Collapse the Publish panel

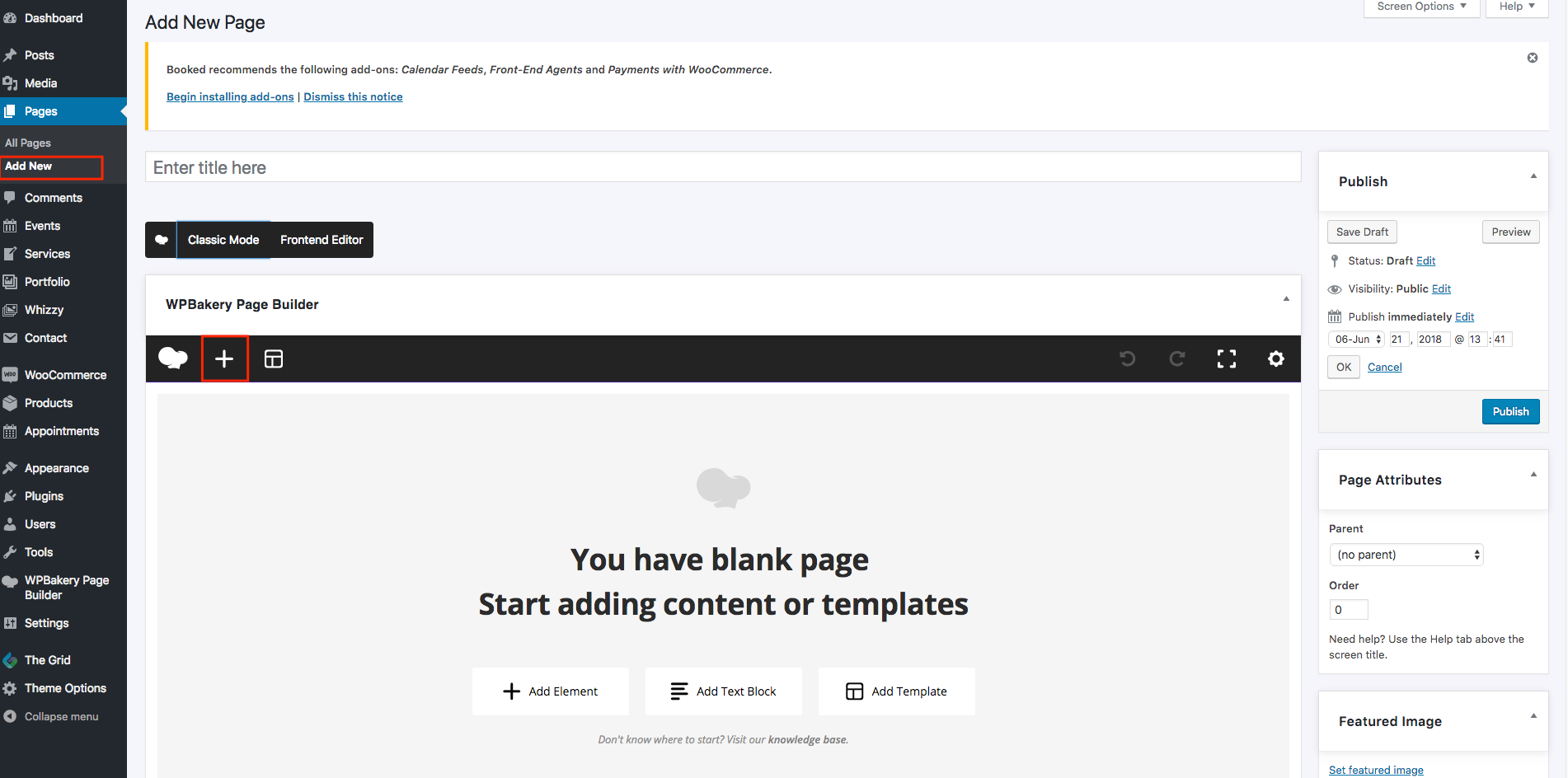(x=1533, y=176)
